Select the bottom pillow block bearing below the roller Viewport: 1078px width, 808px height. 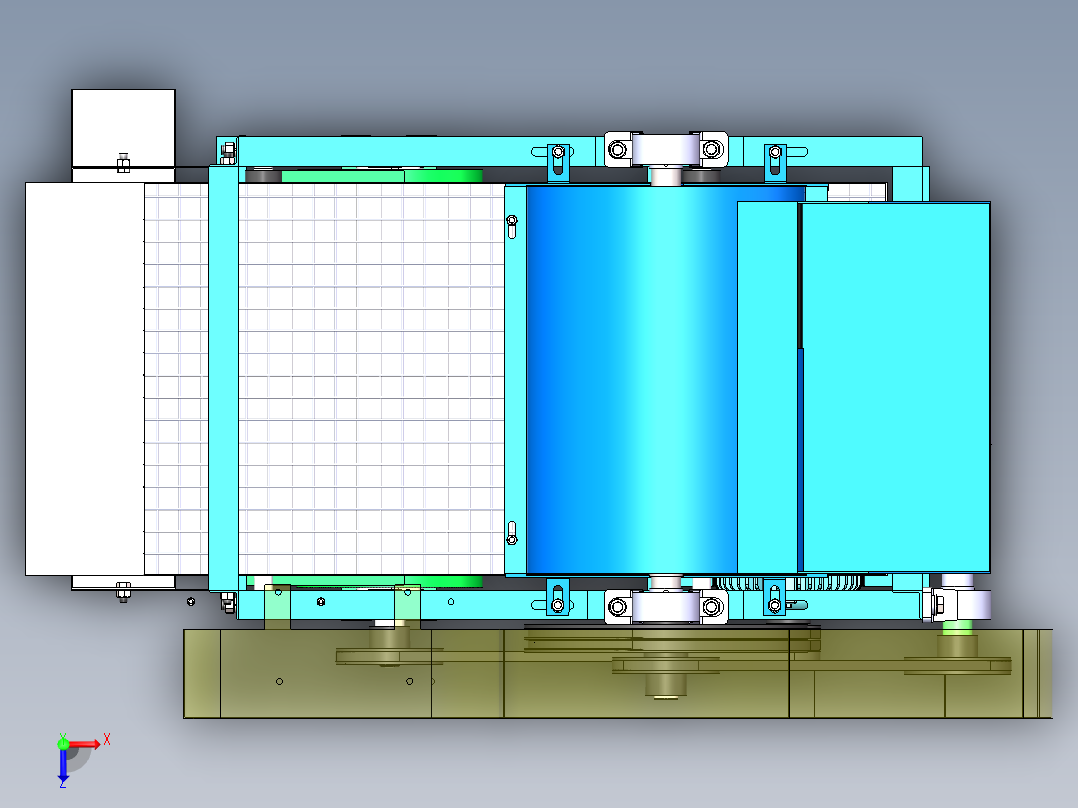tap(666, 607)
